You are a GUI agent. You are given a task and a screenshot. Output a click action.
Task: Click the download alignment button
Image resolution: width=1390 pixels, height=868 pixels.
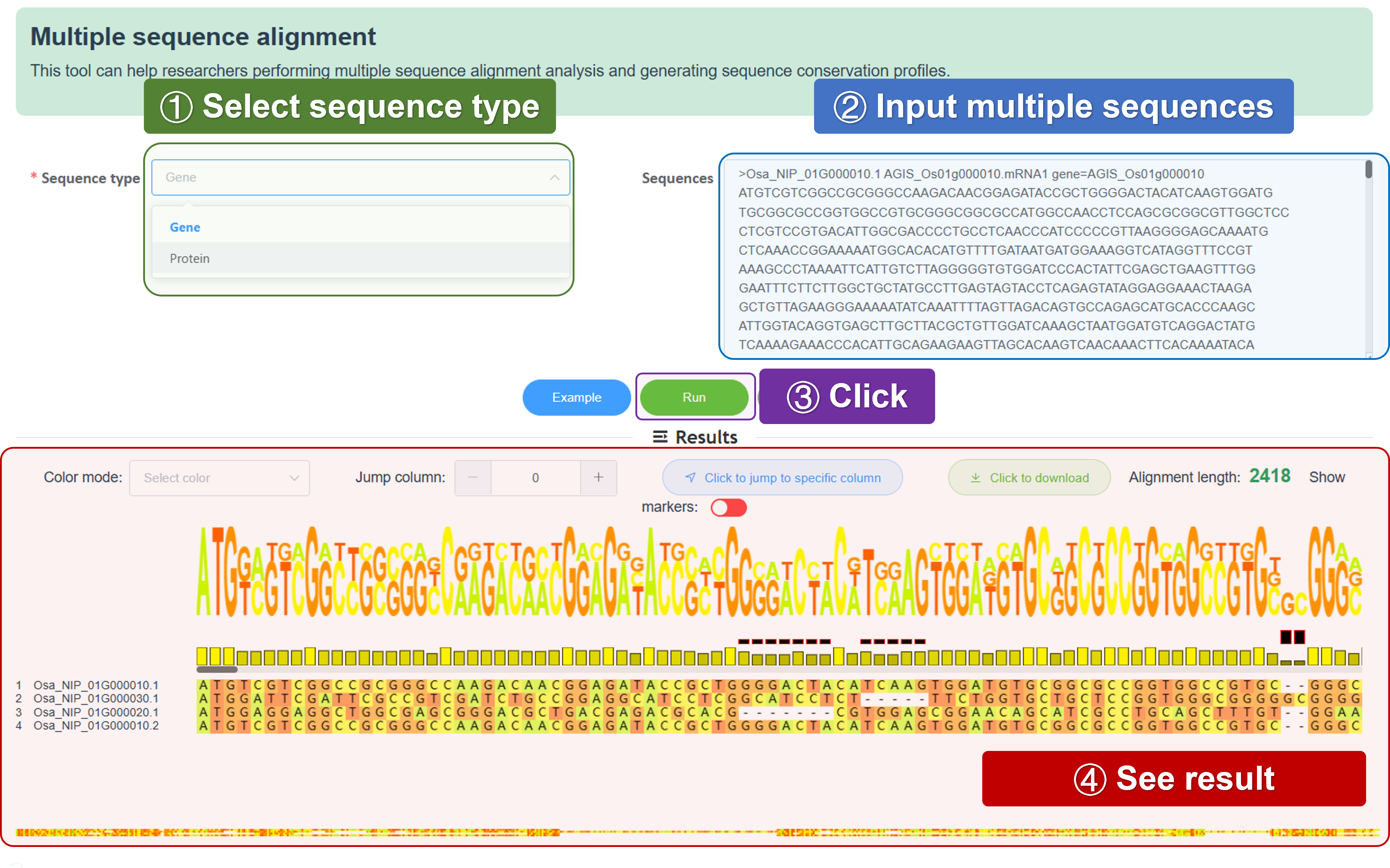point(1029,478)
